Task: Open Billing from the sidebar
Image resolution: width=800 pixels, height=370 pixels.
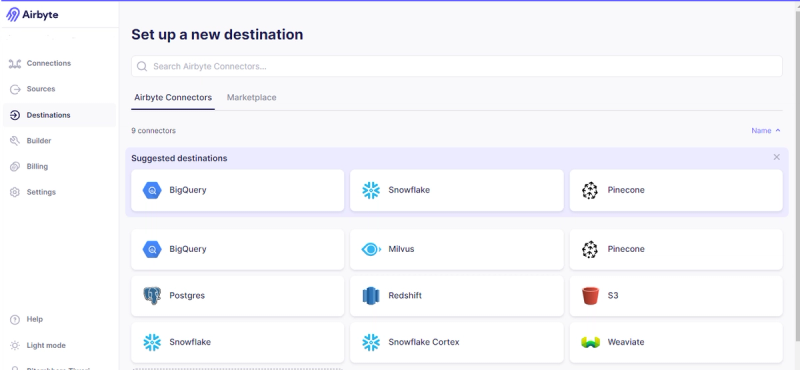Action: click(60, 166)
